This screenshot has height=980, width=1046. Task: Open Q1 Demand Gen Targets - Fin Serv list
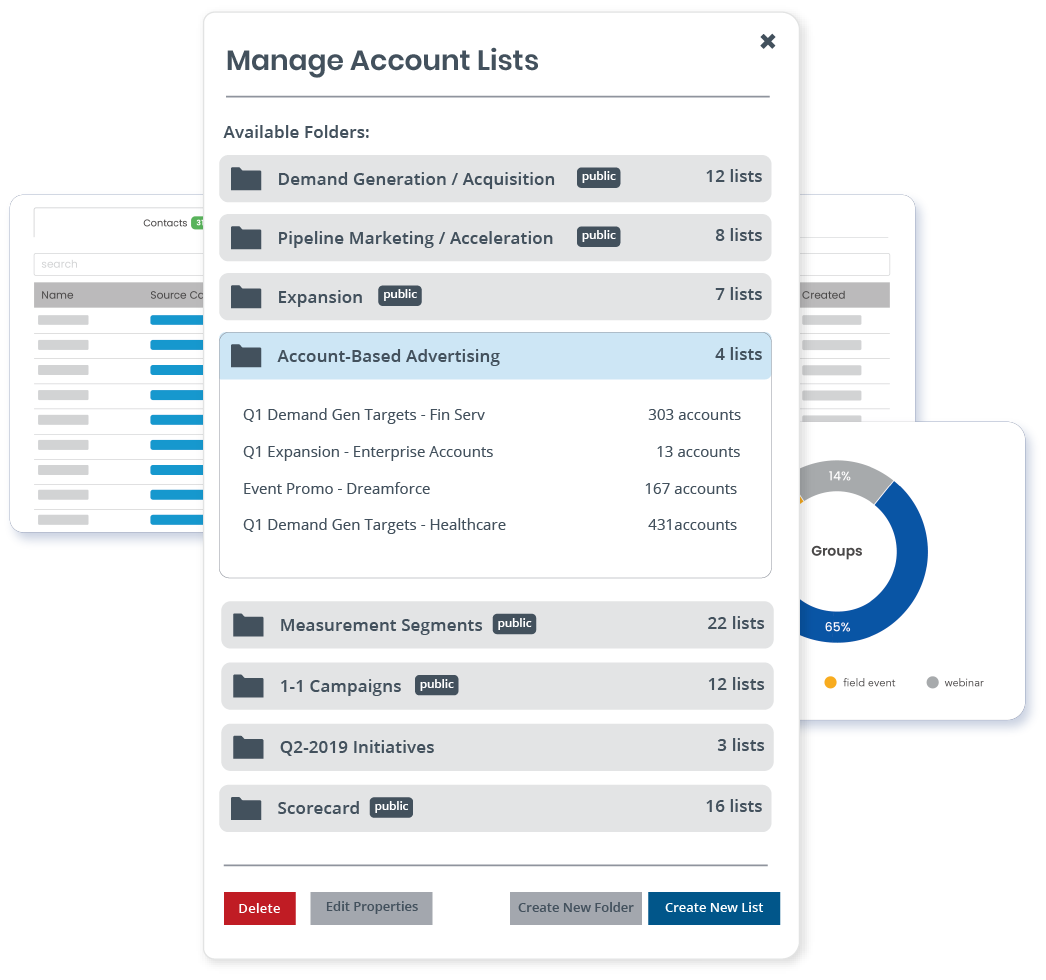coord(364,415)
